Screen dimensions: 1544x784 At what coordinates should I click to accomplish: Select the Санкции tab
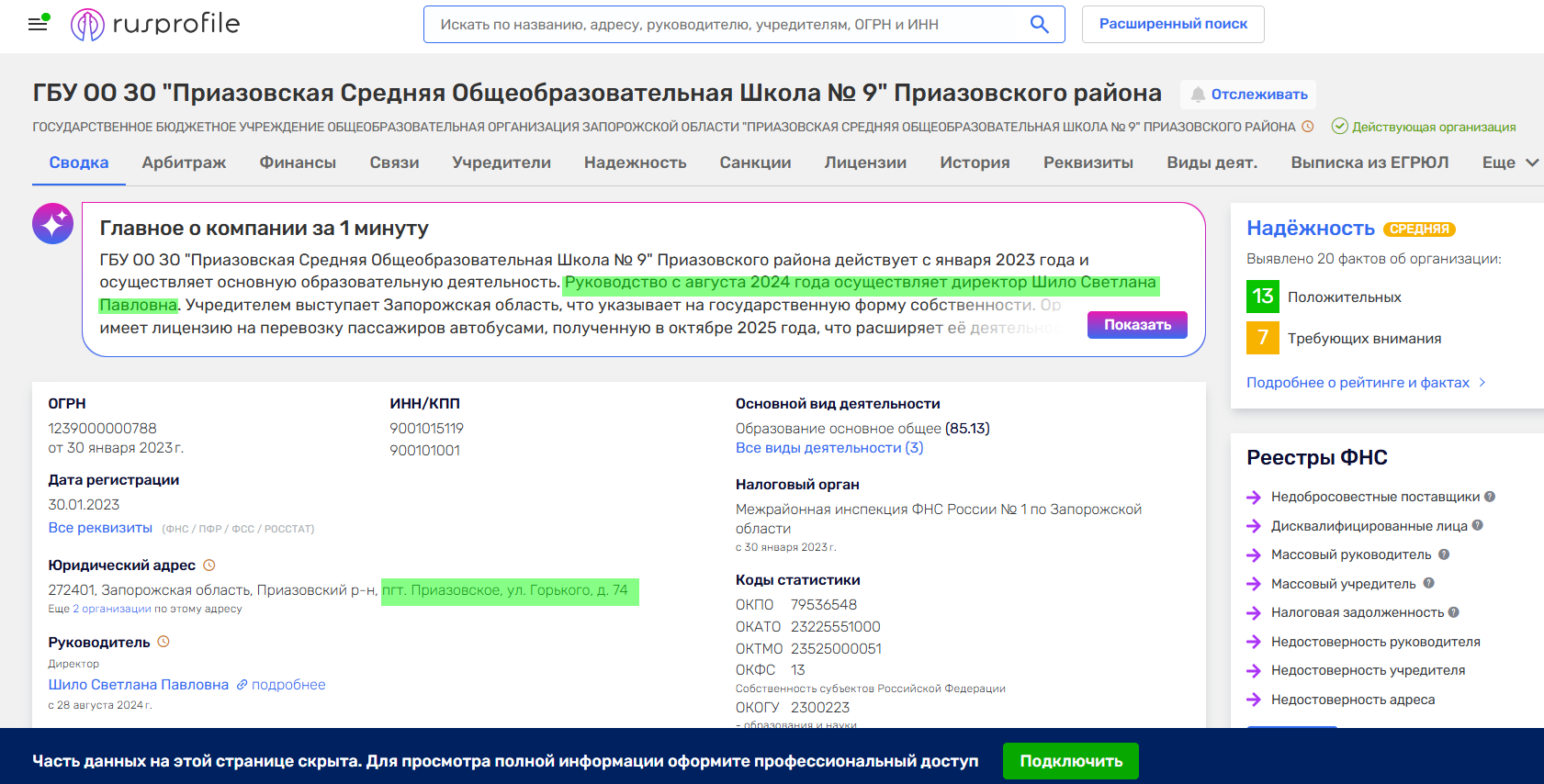755,162
